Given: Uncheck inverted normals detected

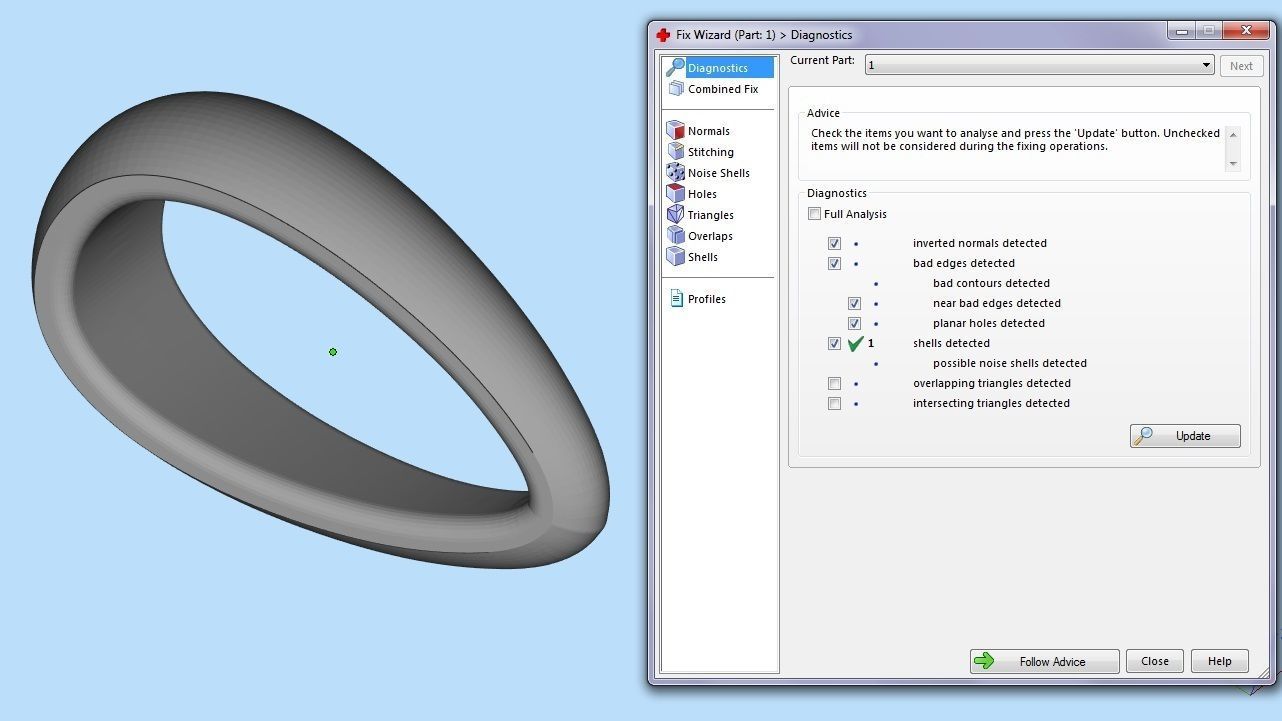Looking at the screenshot, I should 834,243.
